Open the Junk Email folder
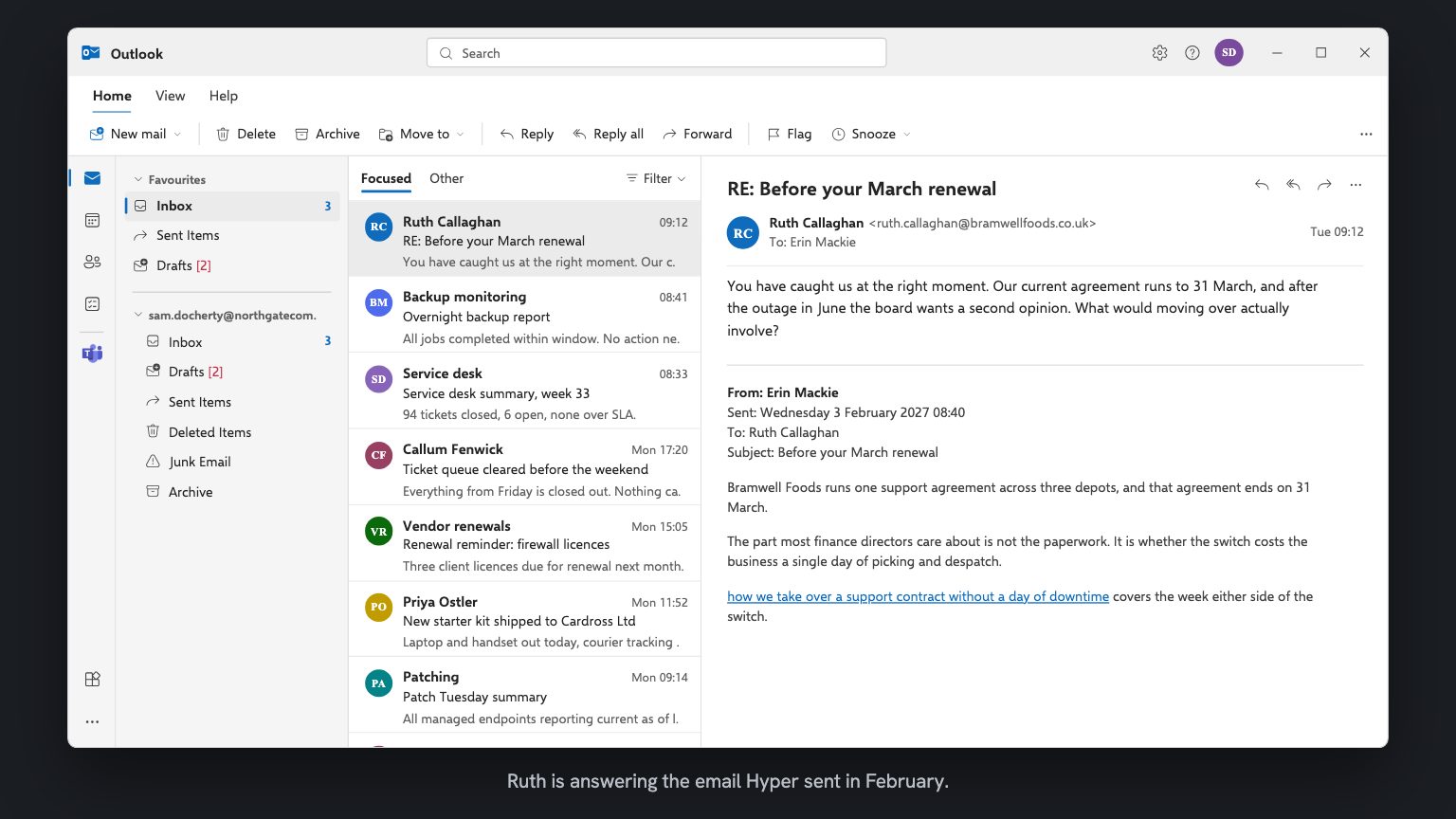The width and height of the screenshot is (1456, 819). pos(232,462)
